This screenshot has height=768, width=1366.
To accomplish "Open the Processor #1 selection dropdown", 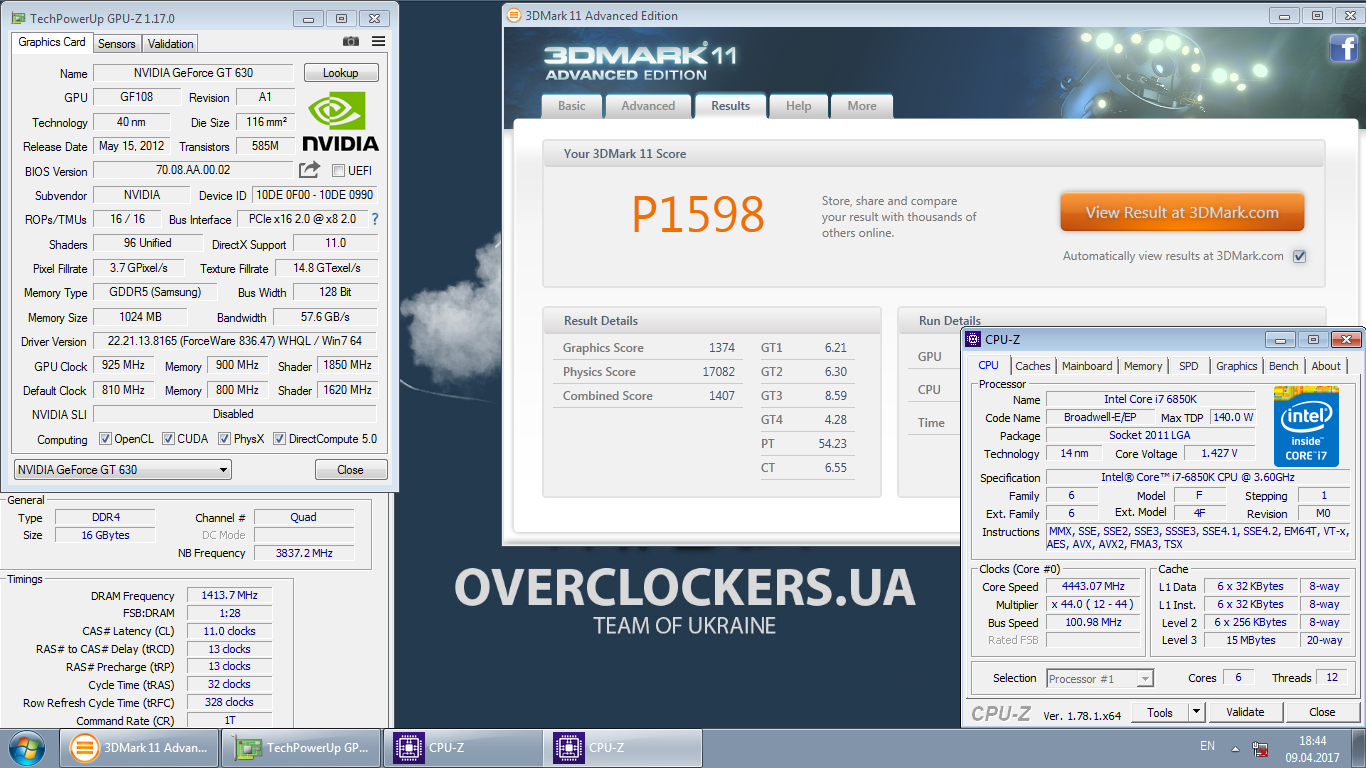I will pos(1100,678).
